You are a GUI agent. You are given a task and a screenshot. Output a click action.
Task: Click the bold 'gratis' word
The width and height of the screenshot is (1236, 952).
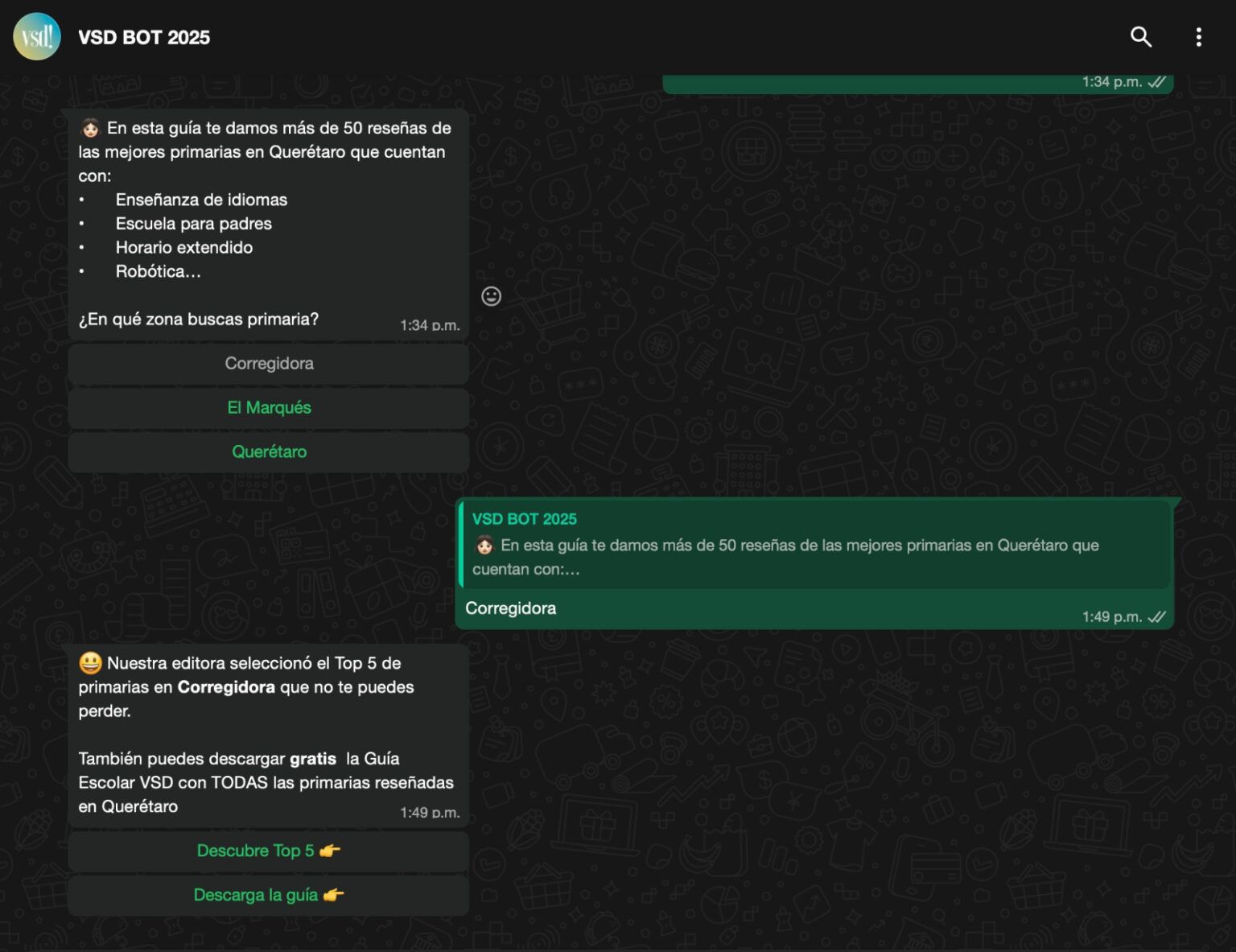click(313, 759)
